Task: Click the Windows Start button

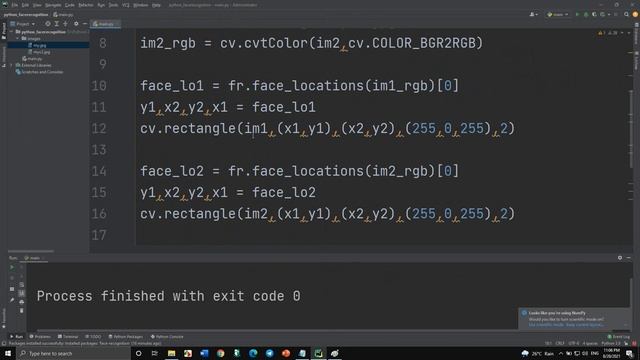Action: [7, 353]
